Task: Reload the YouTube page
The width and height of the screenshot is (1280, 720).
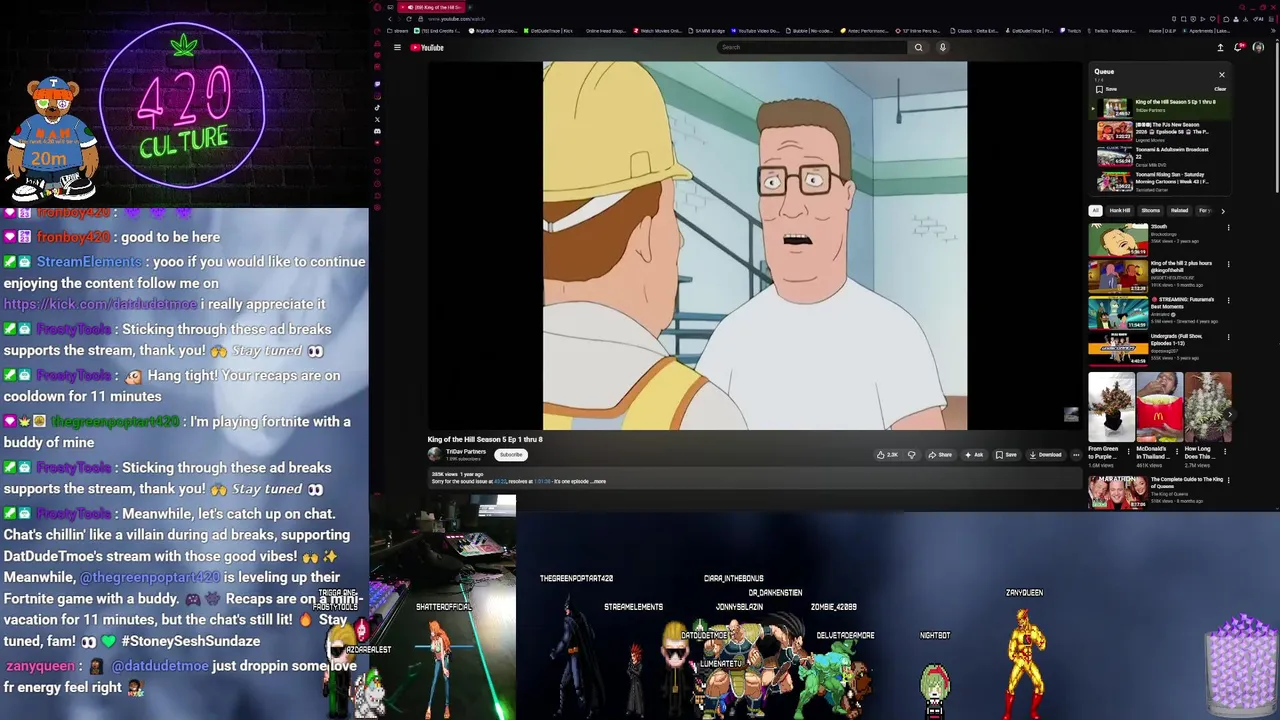Action: click(408, 19)
